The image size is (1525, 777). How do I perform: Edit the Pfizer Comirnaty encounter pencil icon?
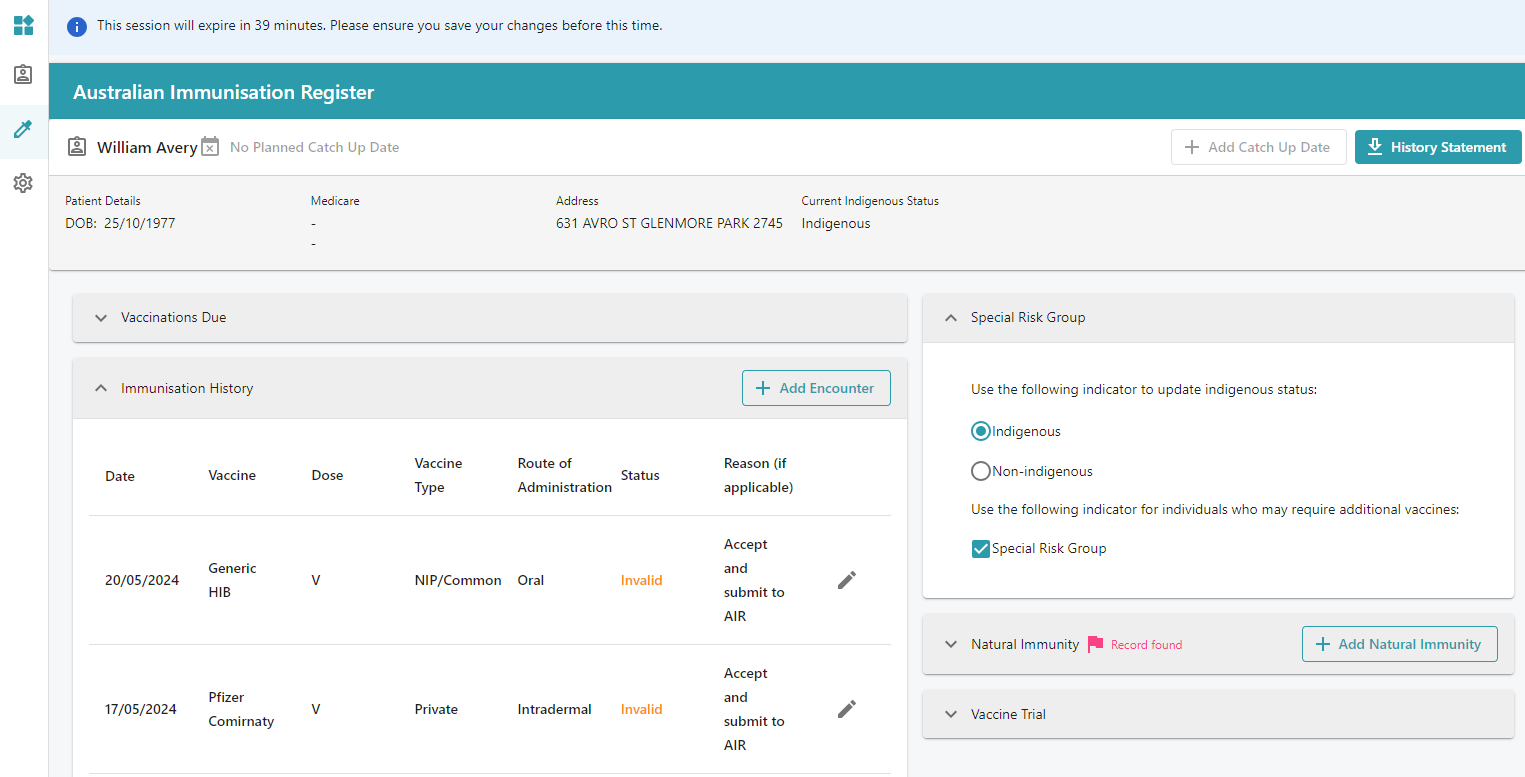pos(846,709)
